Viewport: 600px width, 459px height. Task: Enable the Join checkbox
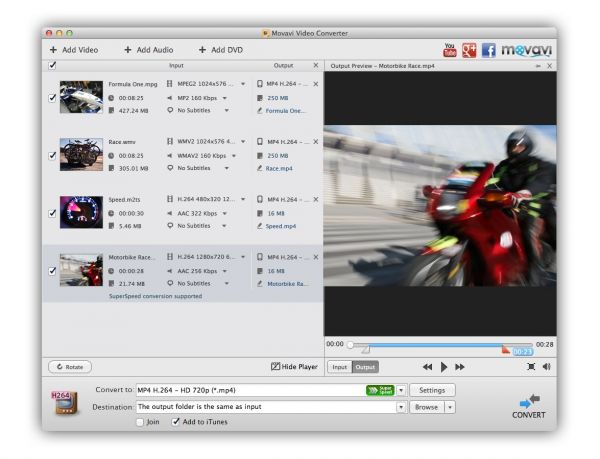click(139, 422)
